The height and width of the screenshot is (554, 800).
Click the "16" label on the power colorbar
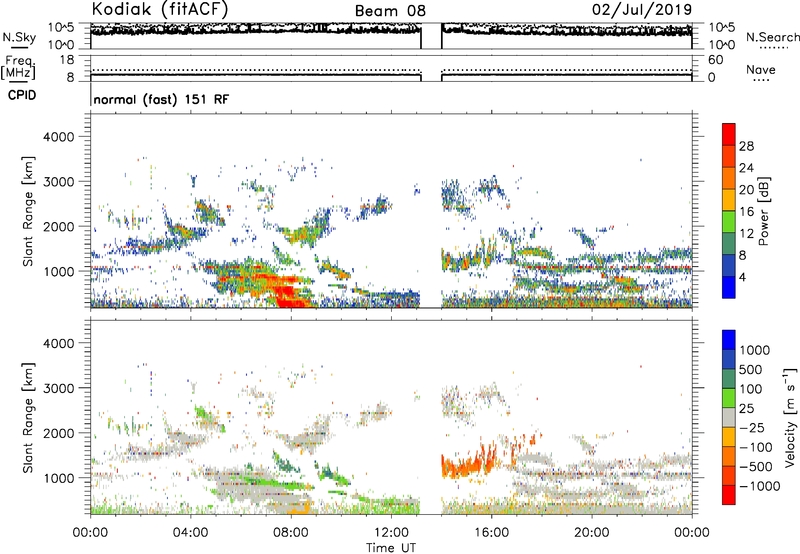746,212
